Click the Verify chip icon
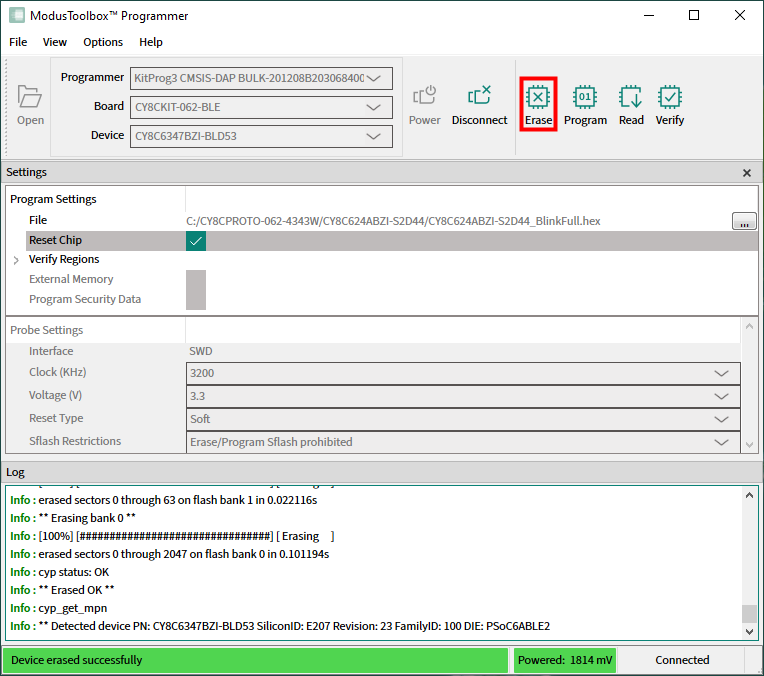 tap(670, 97)
